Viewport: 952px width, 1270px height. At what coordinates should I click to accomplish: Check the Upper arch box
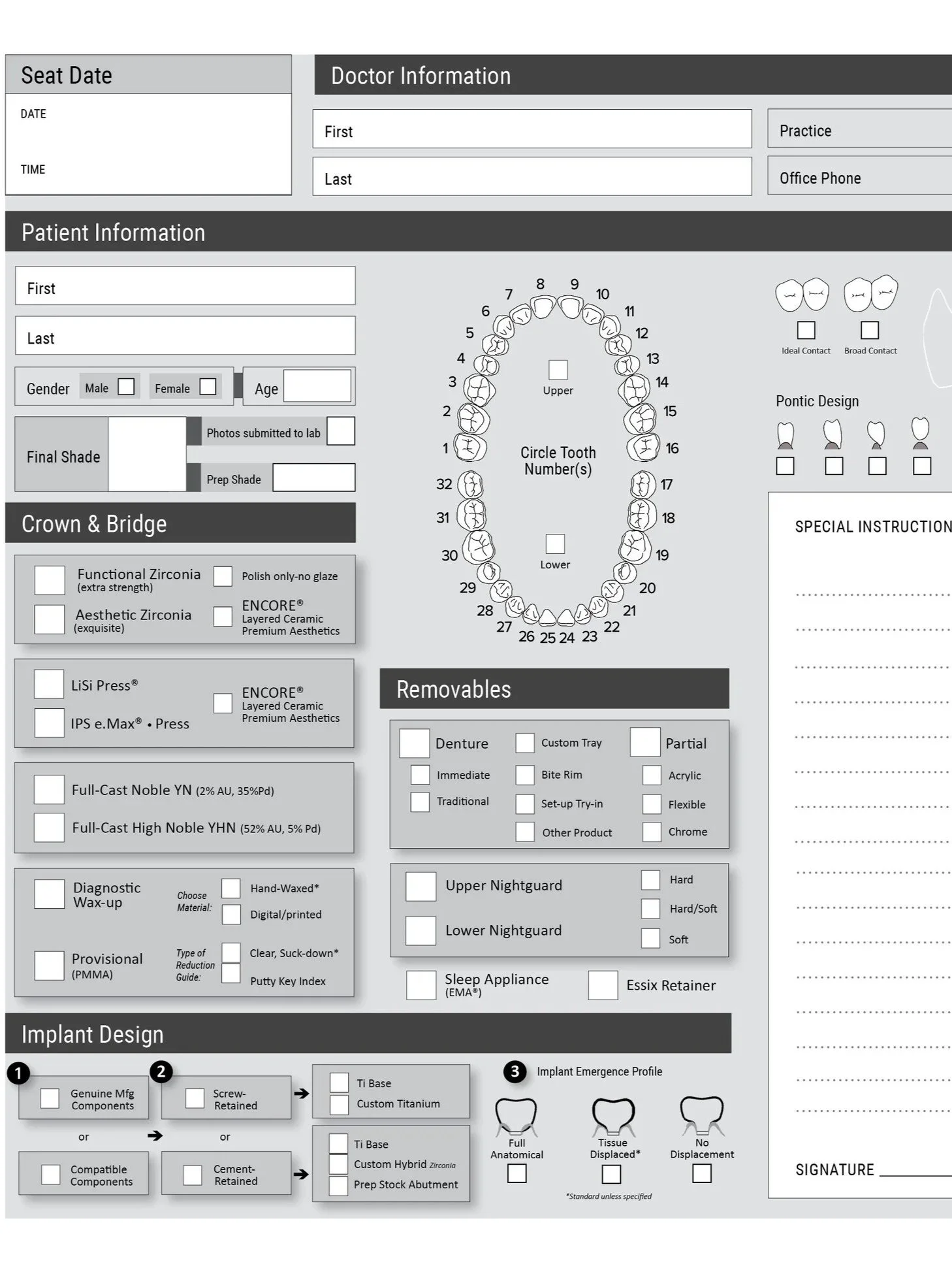pyautogui.click(x=558, y=370)
